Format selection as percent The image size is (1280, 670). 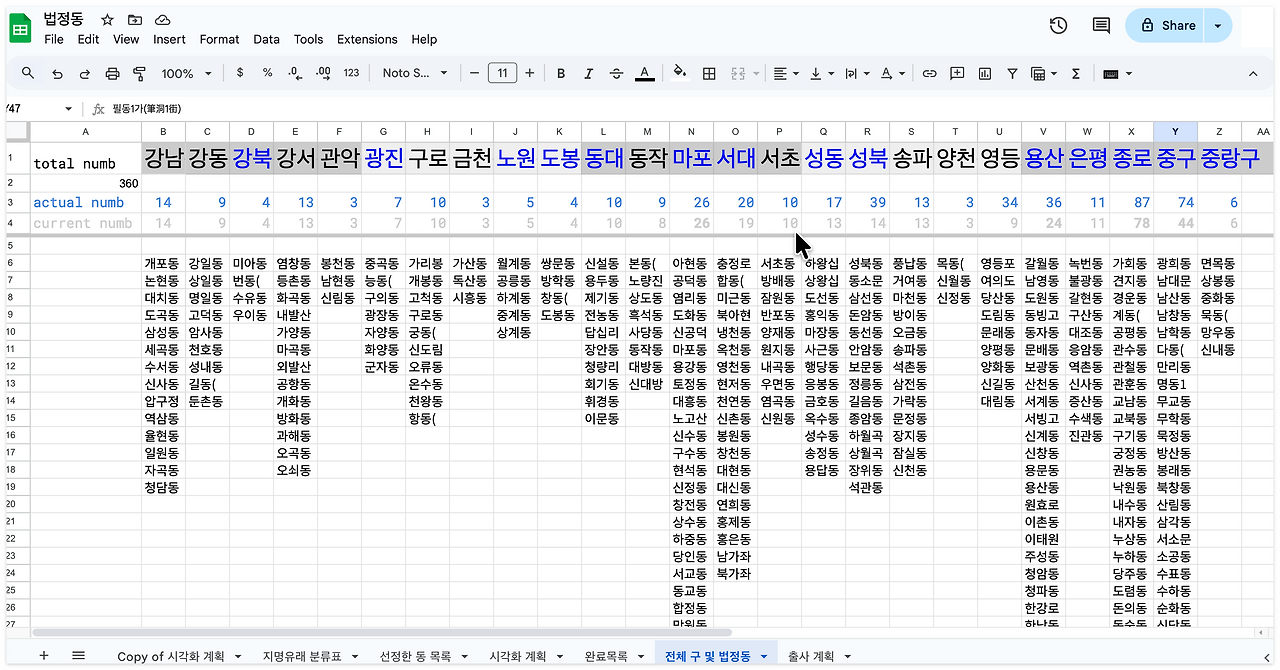tap(266, 73)
